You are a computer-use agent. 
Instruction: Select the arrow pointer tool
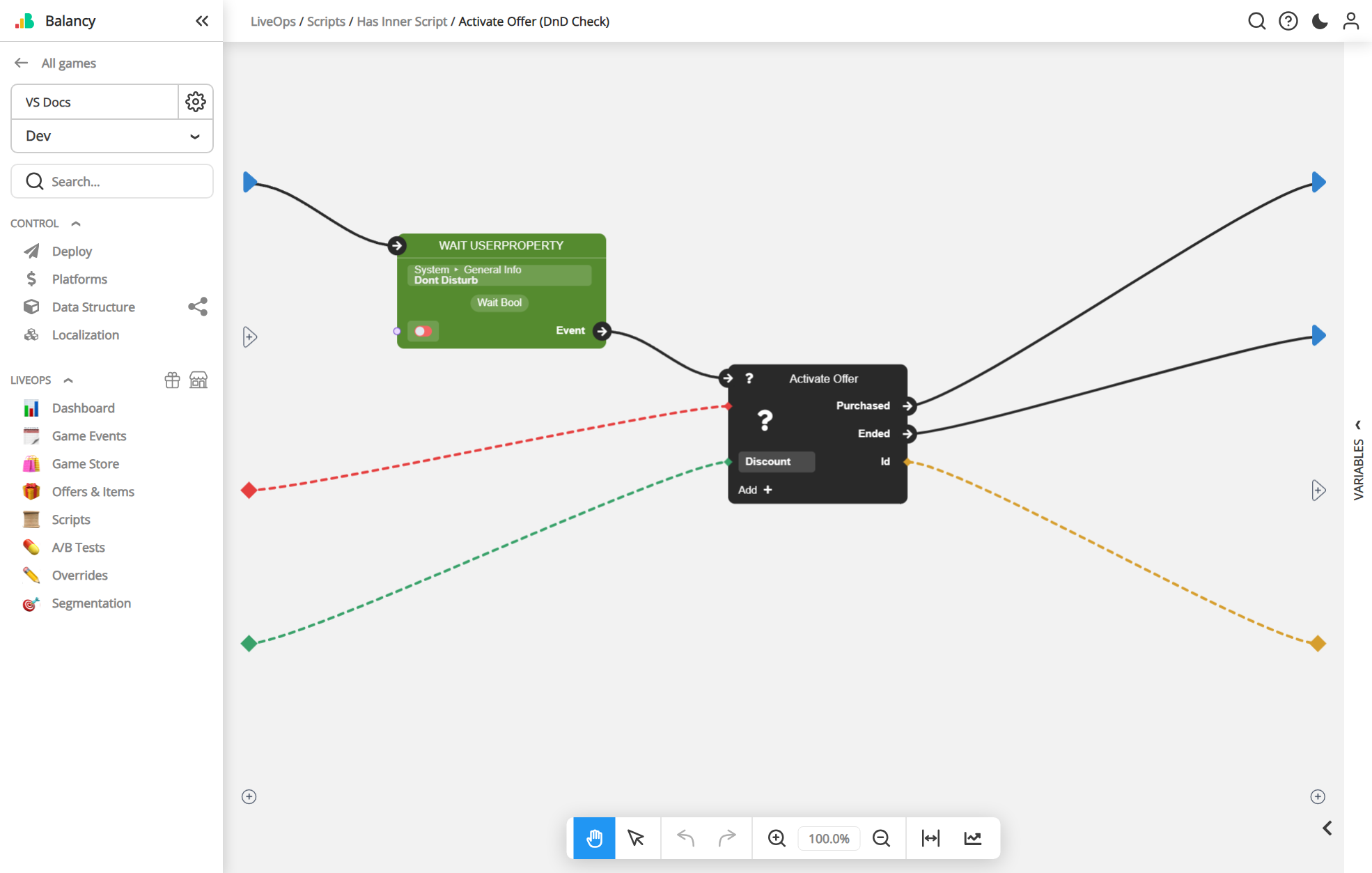click(x=636, y=838)
